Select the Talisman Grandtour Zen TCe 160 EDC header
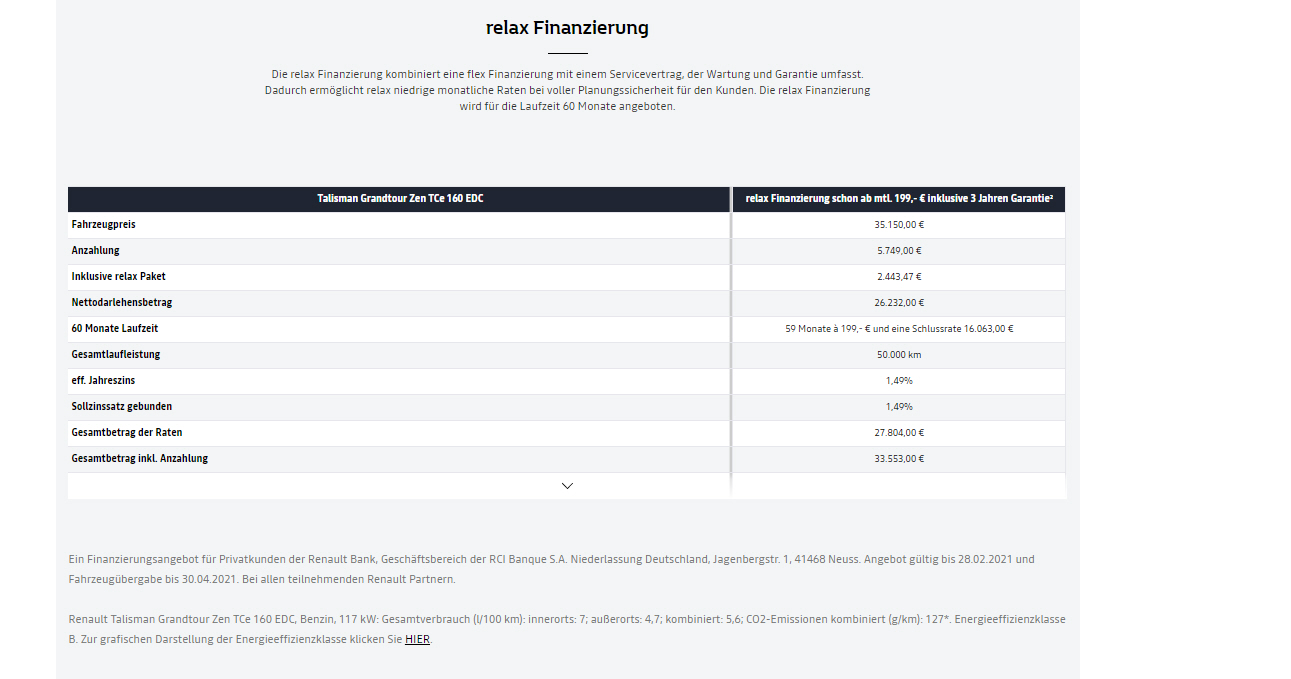1291x679 pixels. point(400,199)
